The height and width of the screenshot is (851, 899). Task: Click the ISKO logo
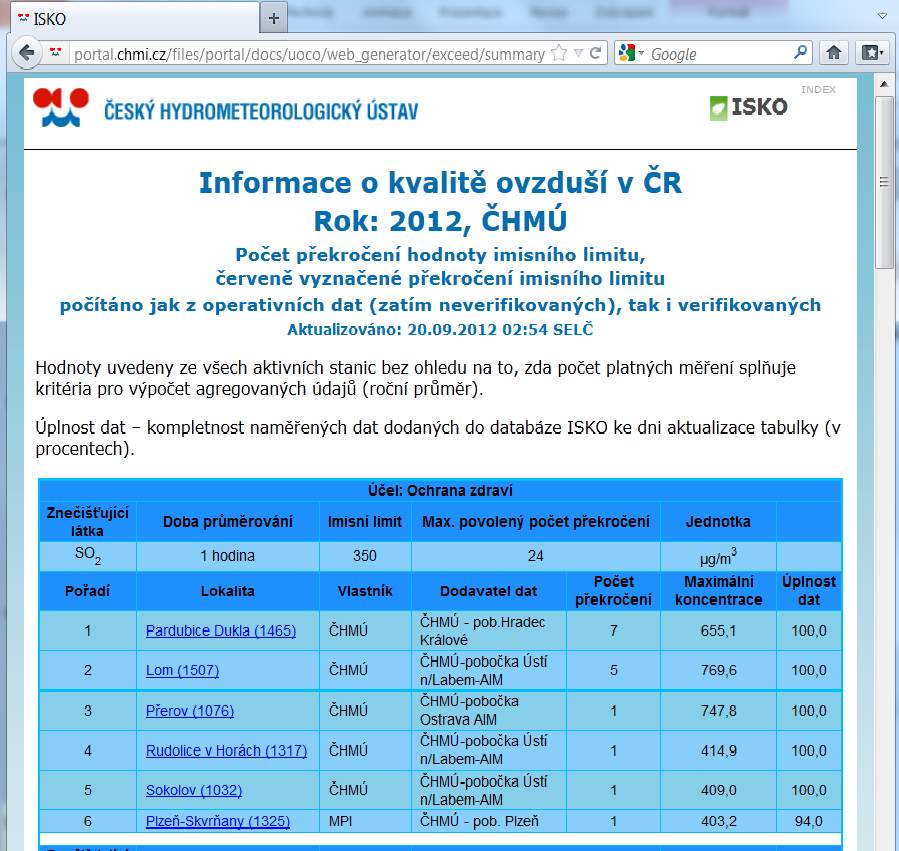[x=749, y=107]
